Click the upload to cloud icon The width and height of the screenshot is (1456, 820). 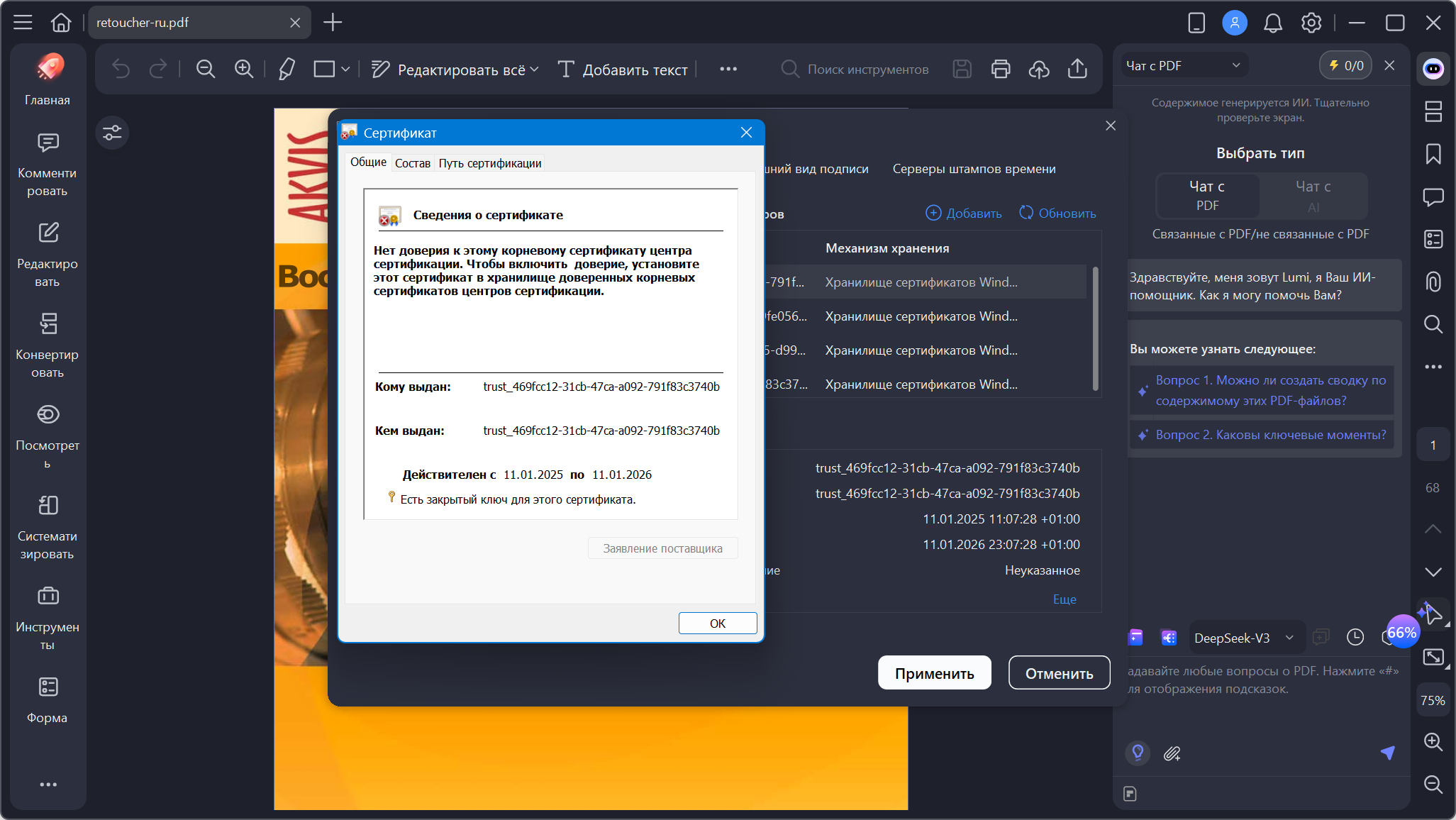tap(1039, 69)
